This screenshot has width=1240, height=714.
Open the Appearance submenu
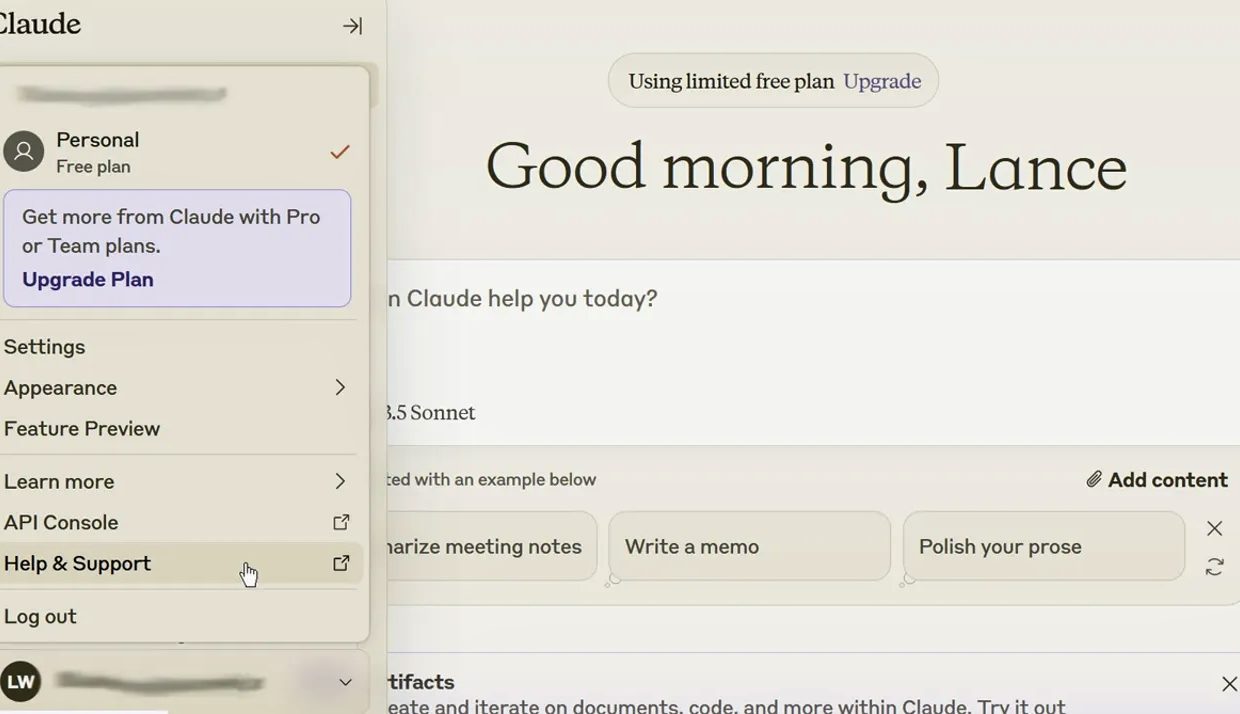tap(178, 388)
